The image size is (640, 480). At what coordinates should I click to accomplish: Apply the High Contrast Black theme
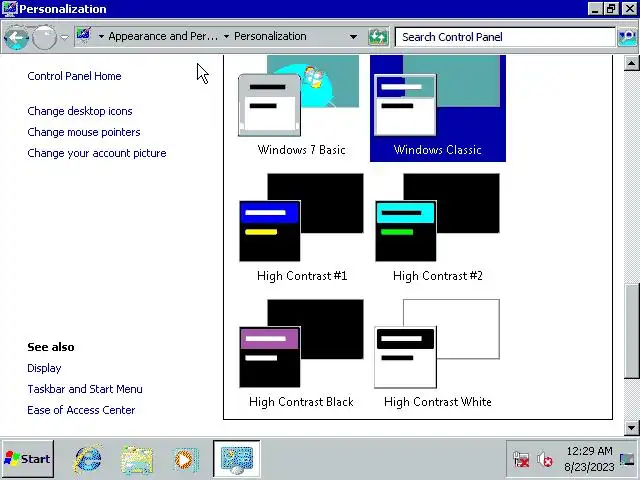301,353
